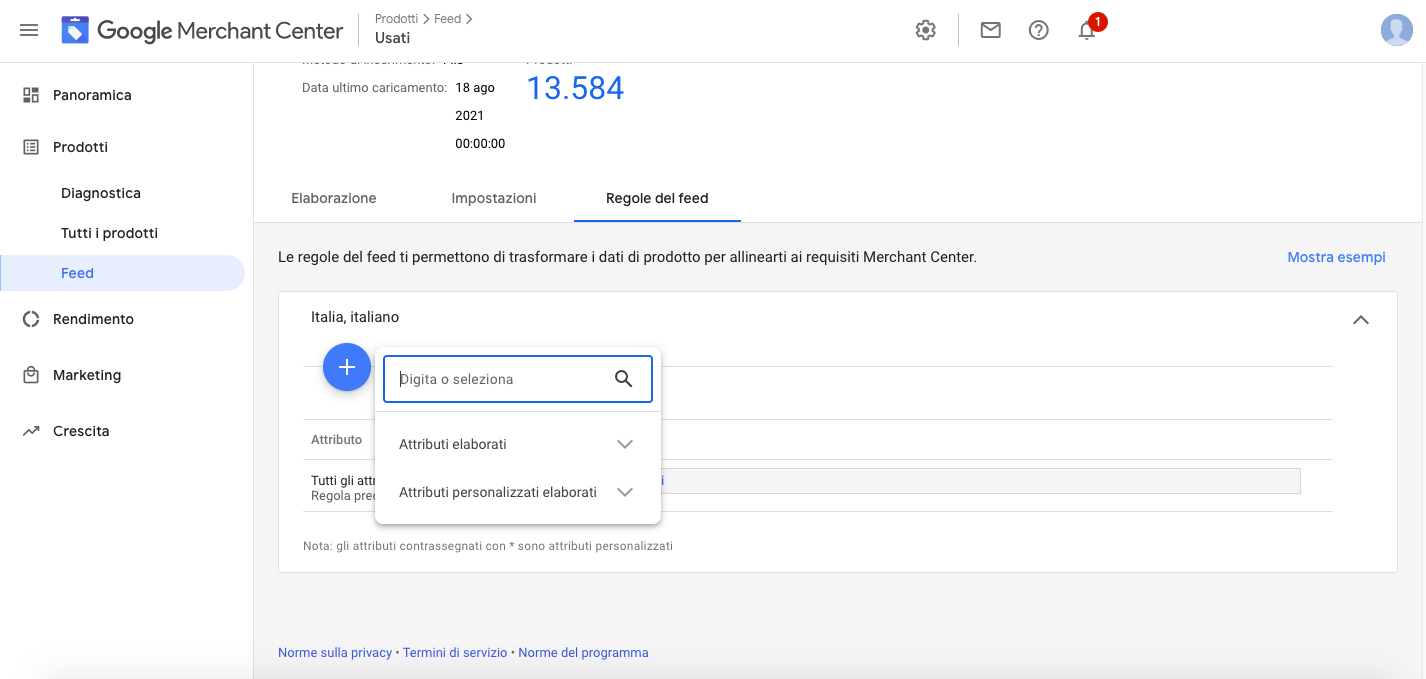Open the notifications bell
1426x679 pixels.
[1087, 31]
